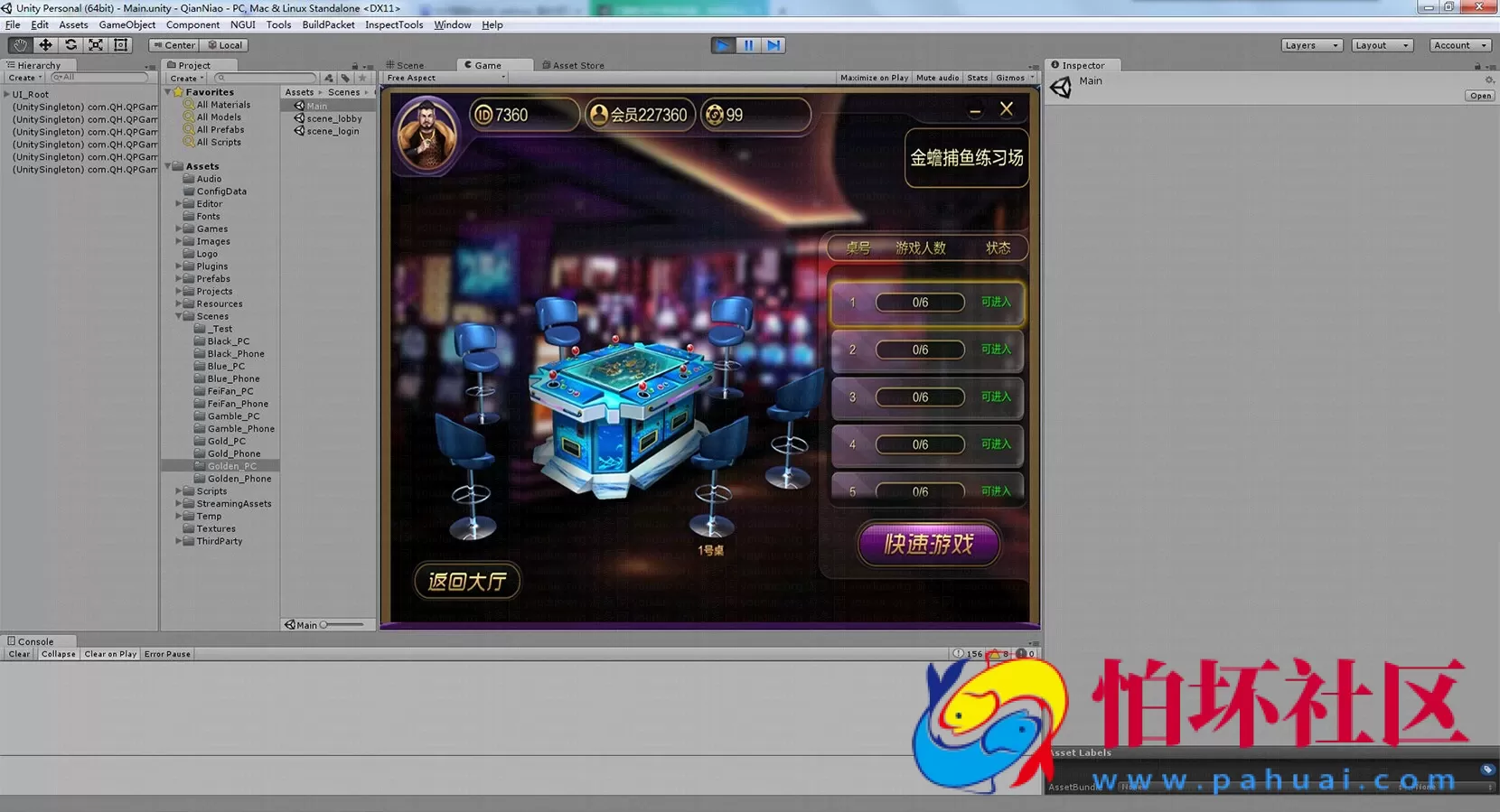
Task: Lock the Project panel
Action: [355, 66]
